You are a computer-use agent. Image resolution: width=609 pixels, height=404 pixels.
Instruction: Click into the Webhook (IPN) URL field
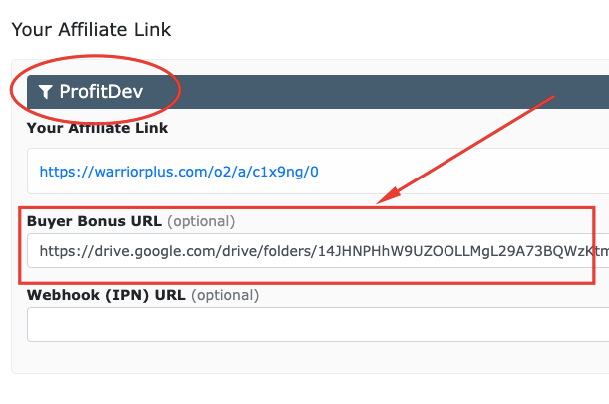[x=318, y=324]
